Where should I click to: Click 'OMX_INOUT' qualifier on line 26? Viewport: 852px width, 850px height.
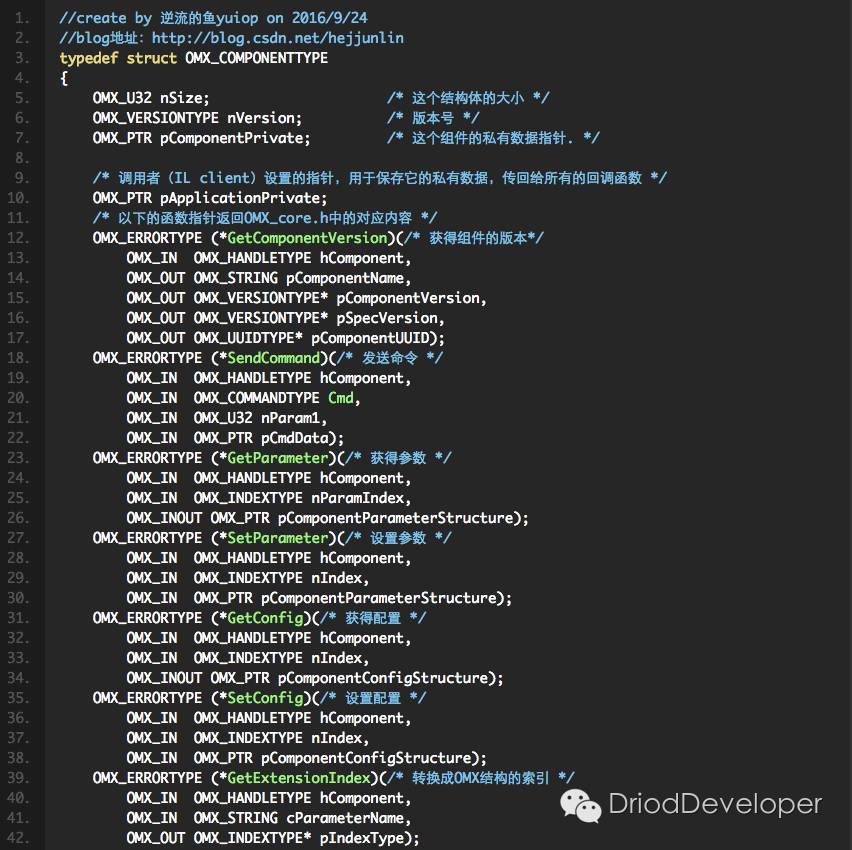[x=164, y=518]
